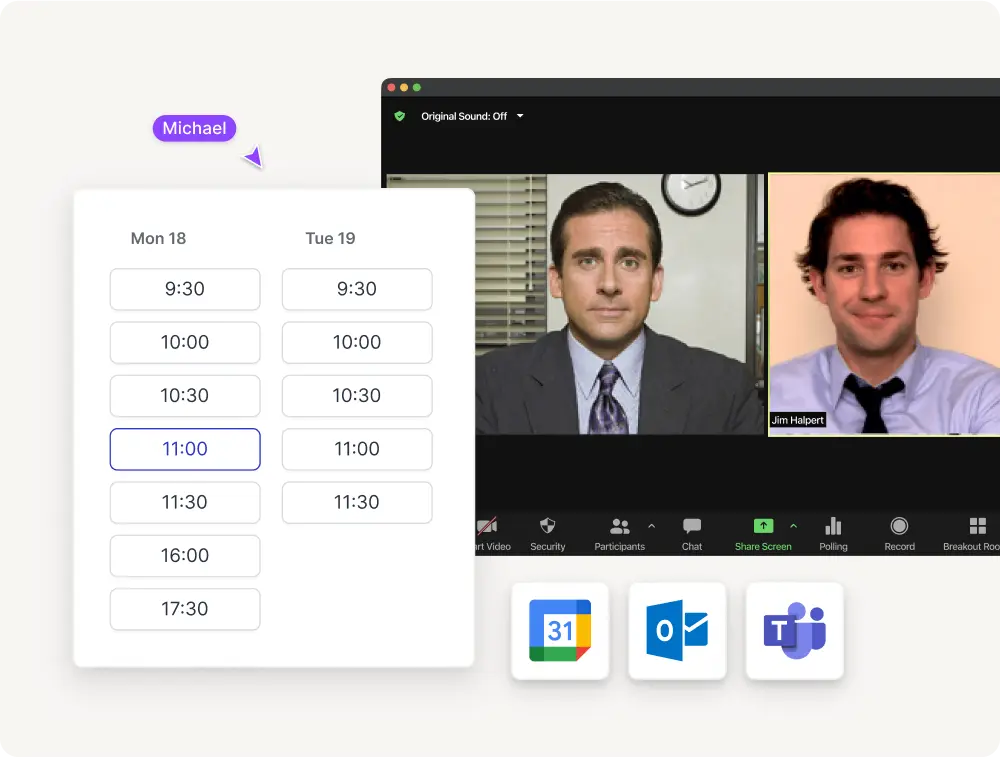Viewport: 1000px width, 758px height.
Task: Click the green encryption shield icon
Action: click(400, 116)
